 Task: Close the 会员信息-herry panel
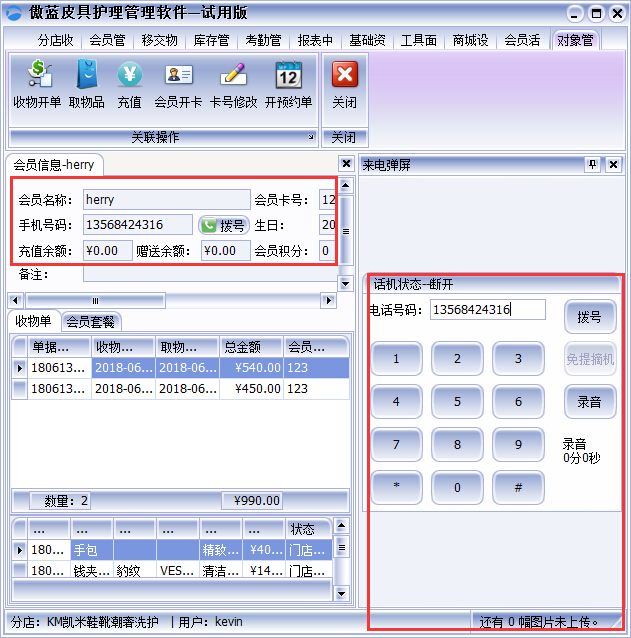(346, 164)
